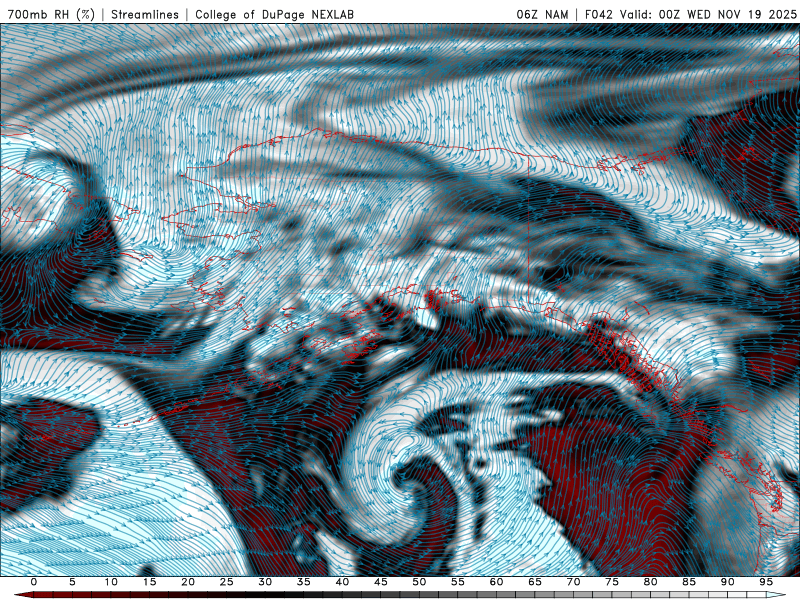
Task: Click the colorbar tick label "25"
Action: 227,582
